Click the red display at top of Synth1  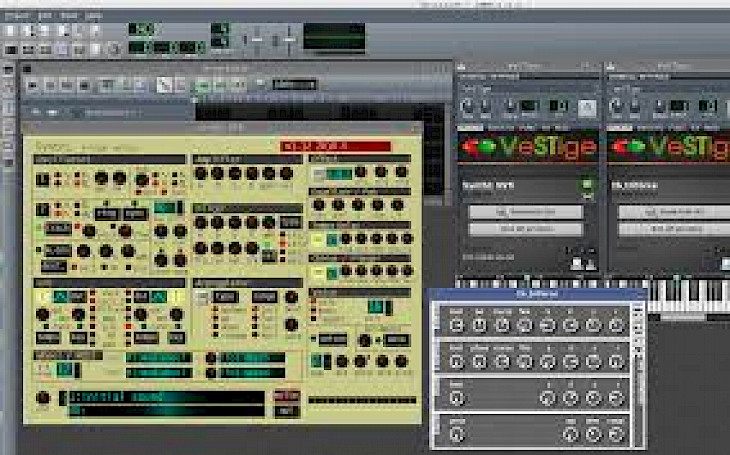pos(336,147)
